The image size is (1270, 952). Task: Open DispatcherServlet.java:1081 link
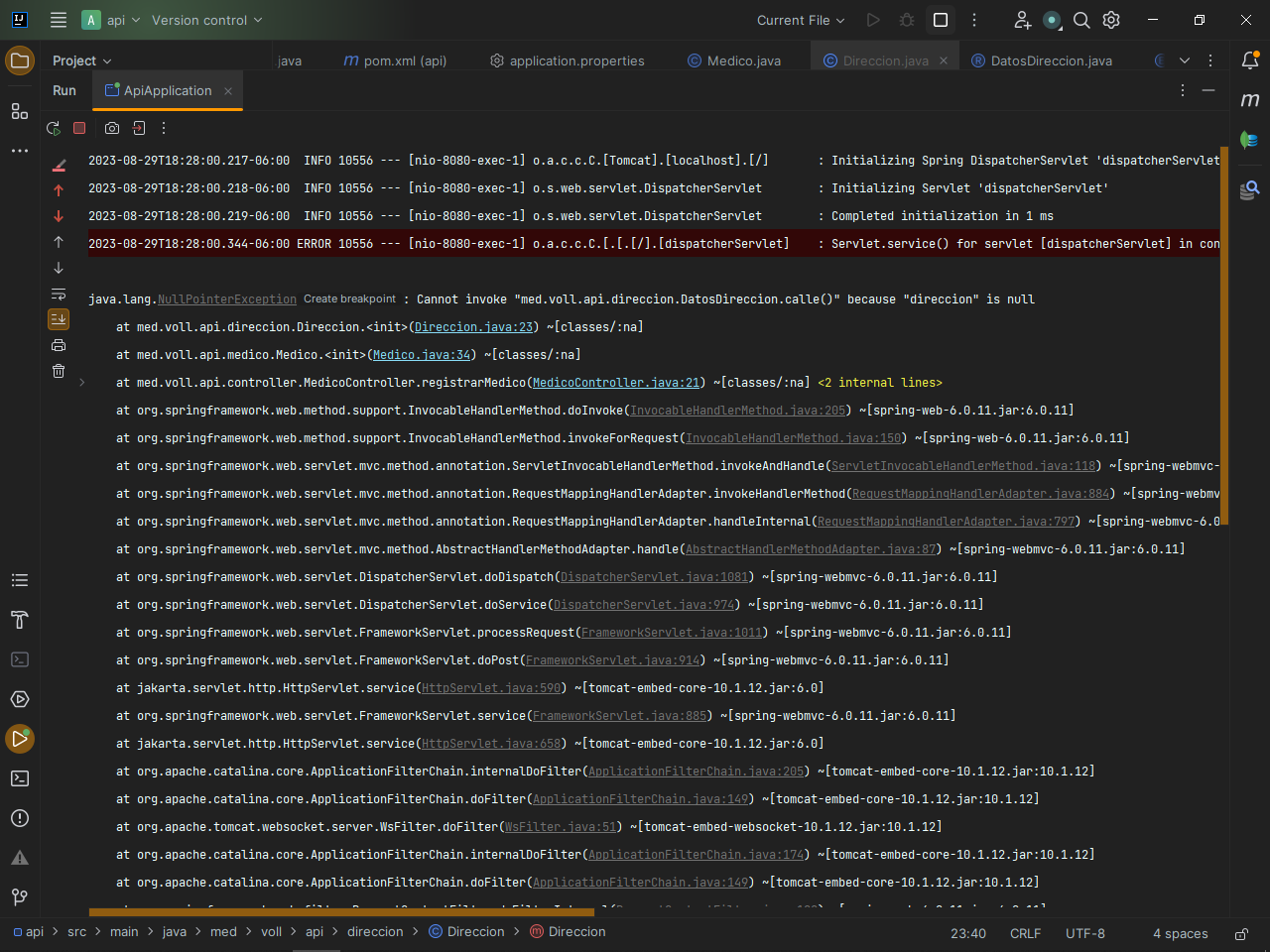click(x=654, y=577)
